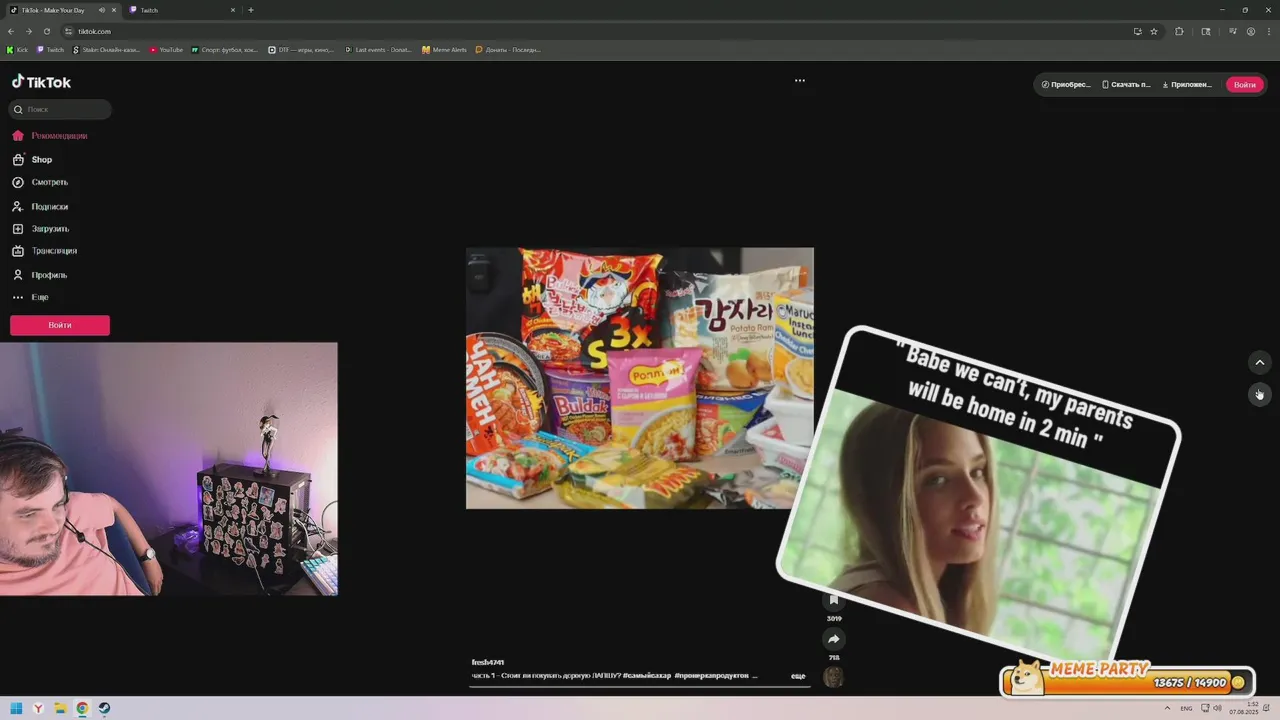Click the #самыйсахар hashtag
The image size is (1280, 720).
pos(647,676)
